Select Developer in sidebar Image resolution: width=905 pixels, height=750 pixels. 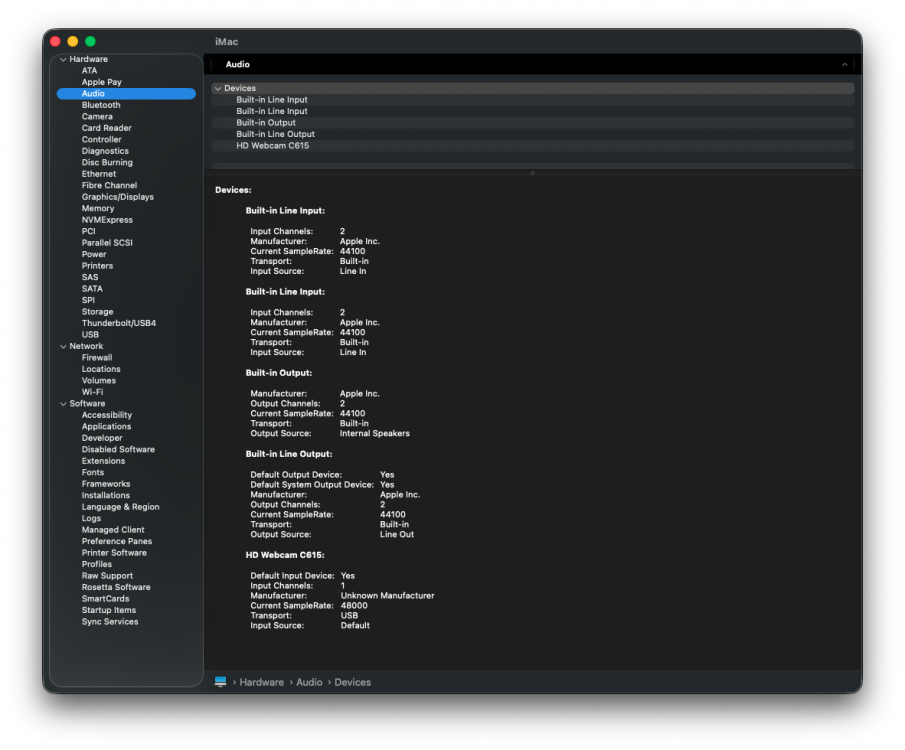tap(102, 438)
